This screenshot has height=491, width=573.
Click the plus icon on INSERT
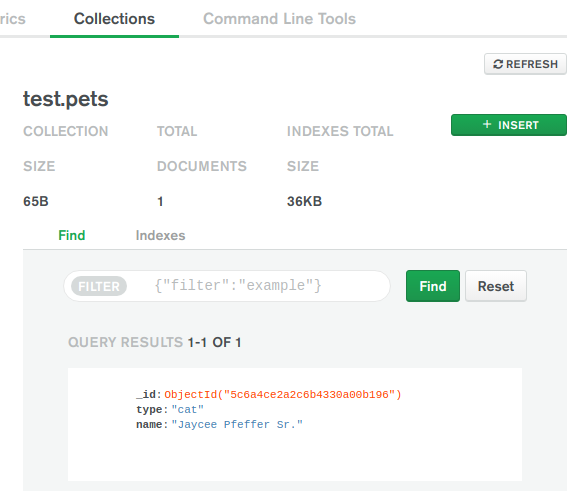click(x=487, y=124)
